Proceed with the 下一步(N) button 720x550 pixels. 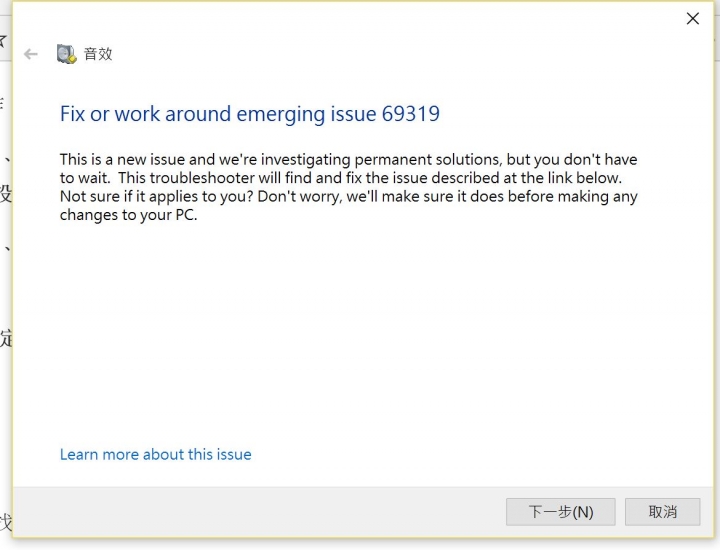561,511
